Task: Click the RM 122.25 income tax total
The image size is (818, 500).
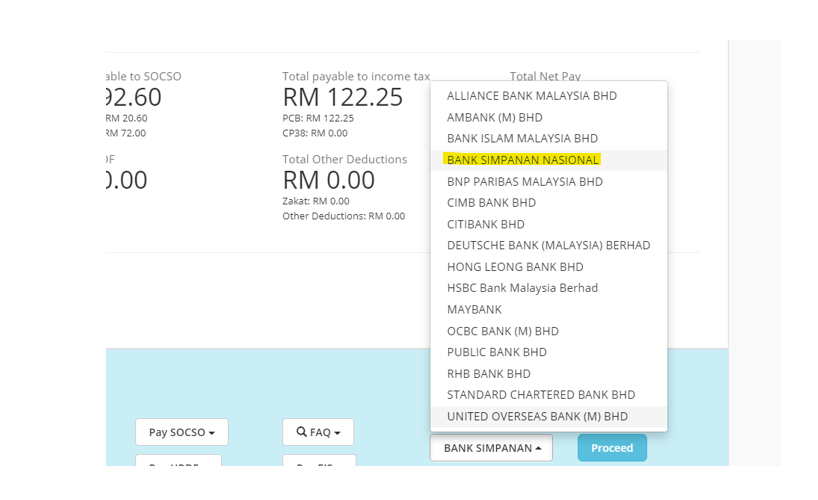Action: pyautogui.click(x=343, y=98)
